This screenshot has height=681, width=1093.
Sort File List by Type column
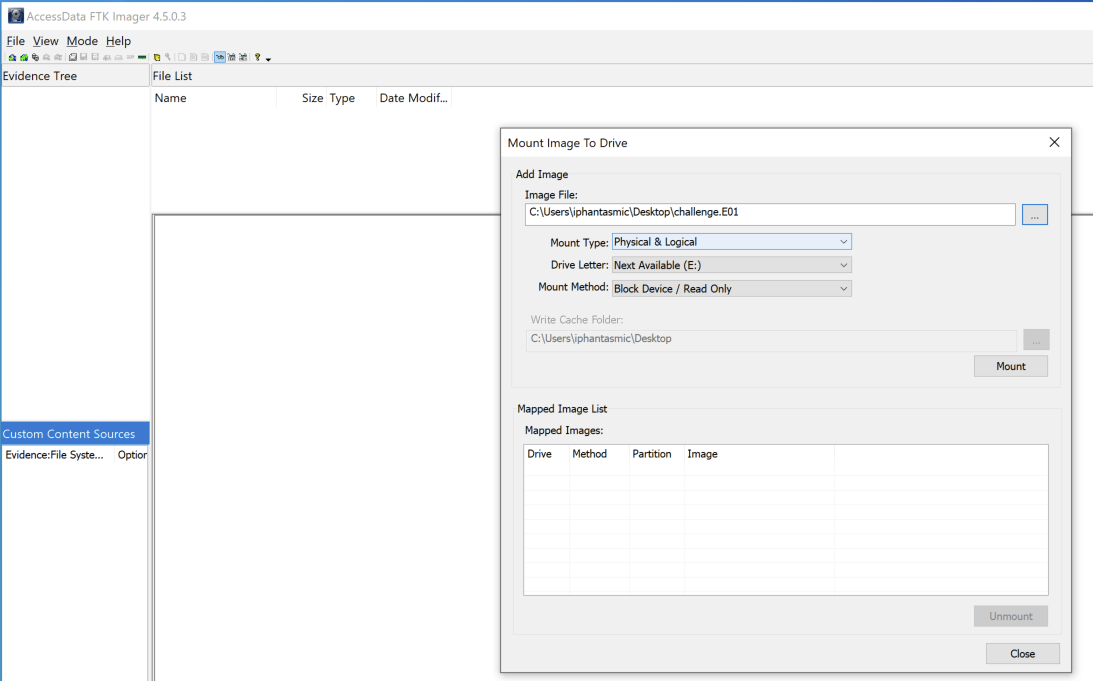point(351,98)
